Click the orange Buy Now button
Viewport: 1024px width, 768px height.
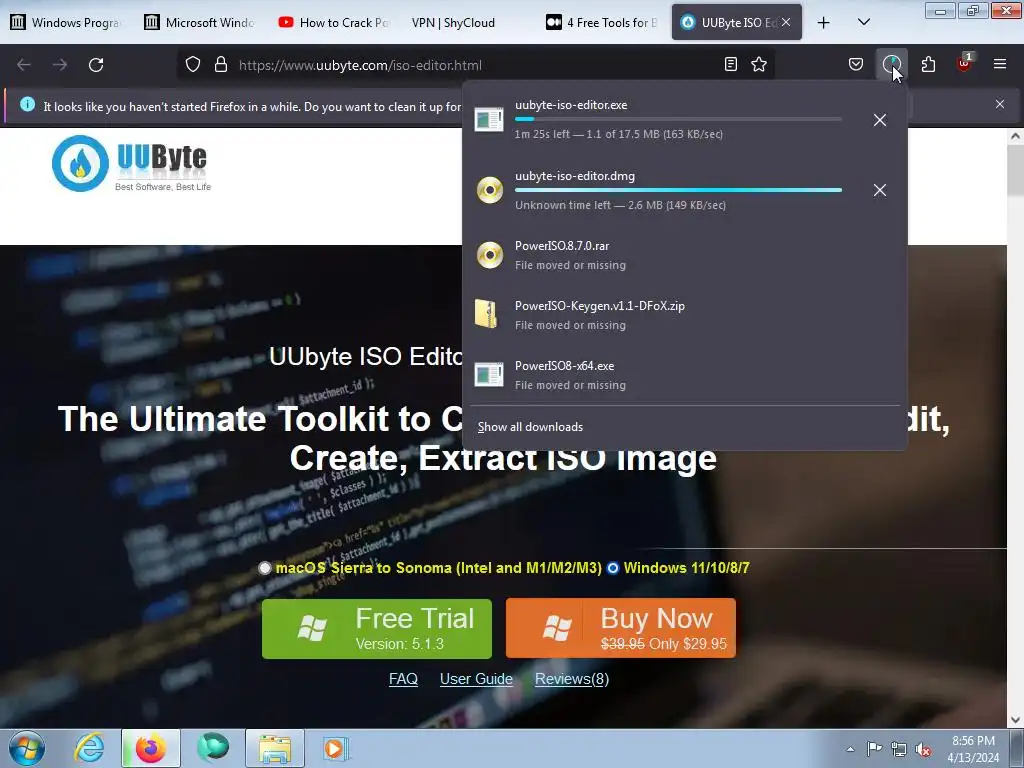click(620, 628)
